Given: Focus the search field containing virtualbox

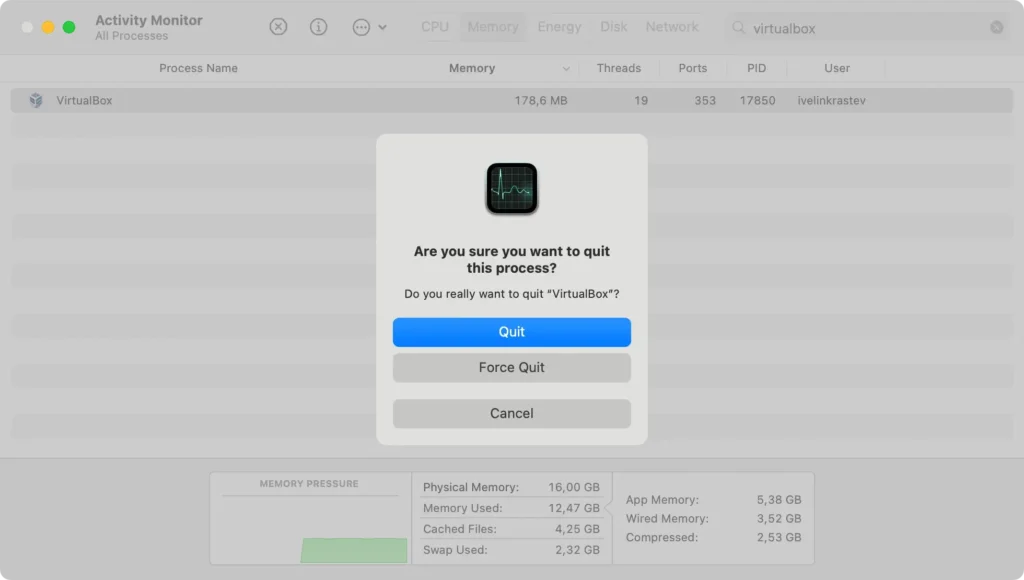Looking at the screenshot, I should point(866,28).
